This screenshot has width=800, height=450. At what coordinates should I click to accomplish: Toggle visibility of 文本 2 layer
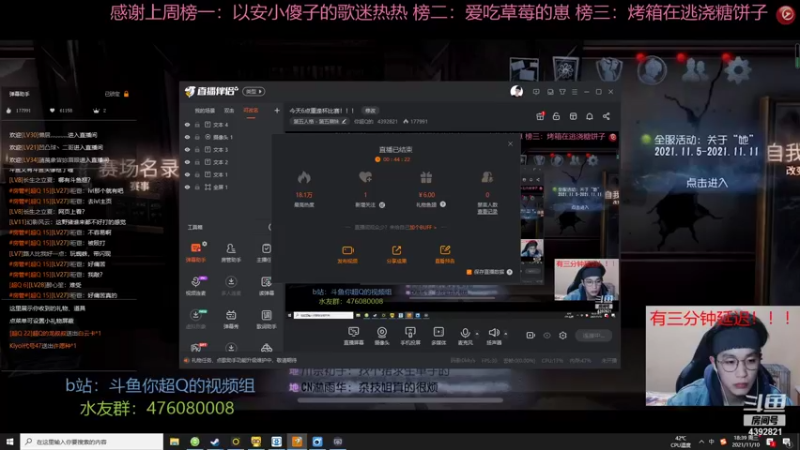tap(187, 162)
